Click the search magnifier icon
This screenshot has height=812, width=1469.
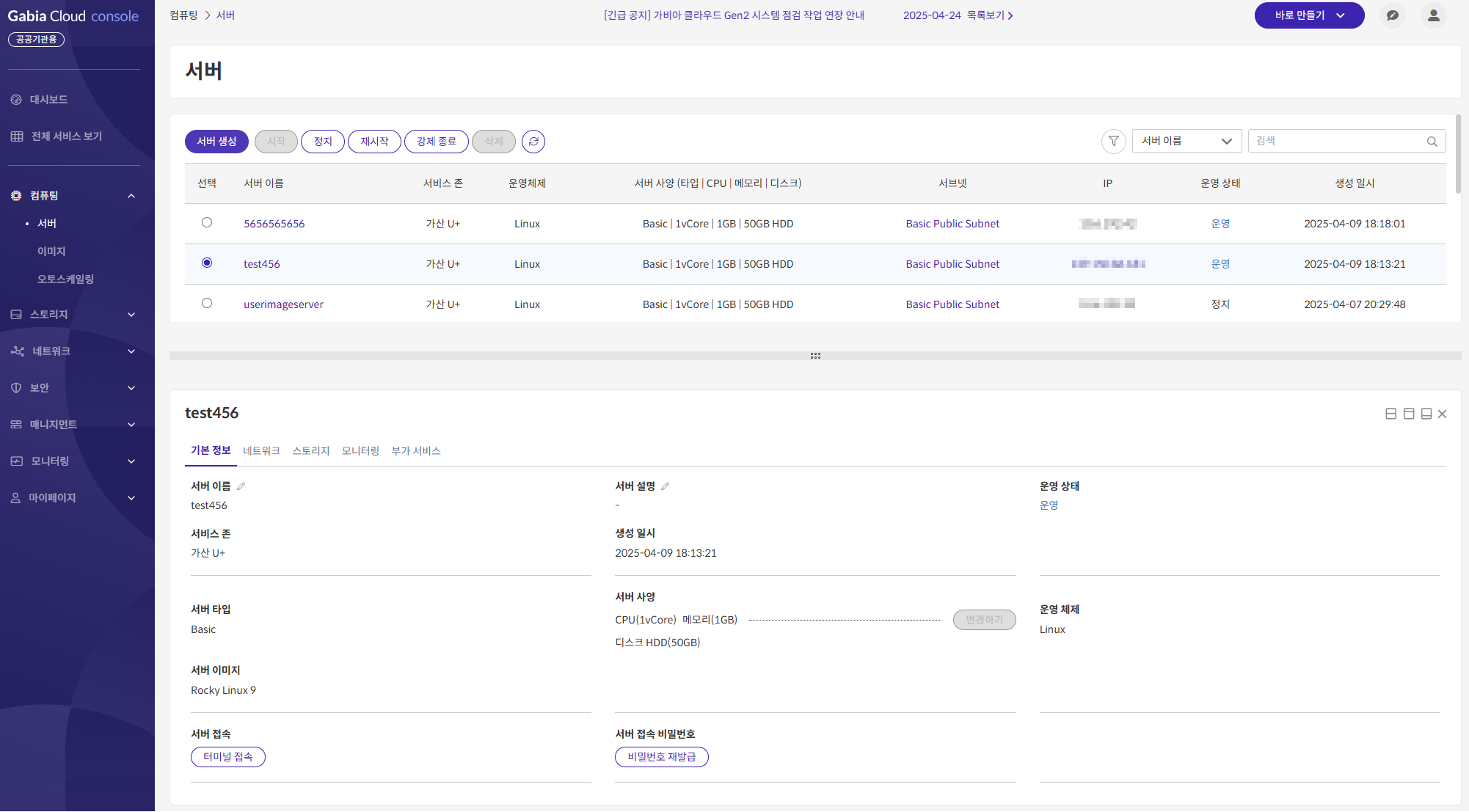1432,142
